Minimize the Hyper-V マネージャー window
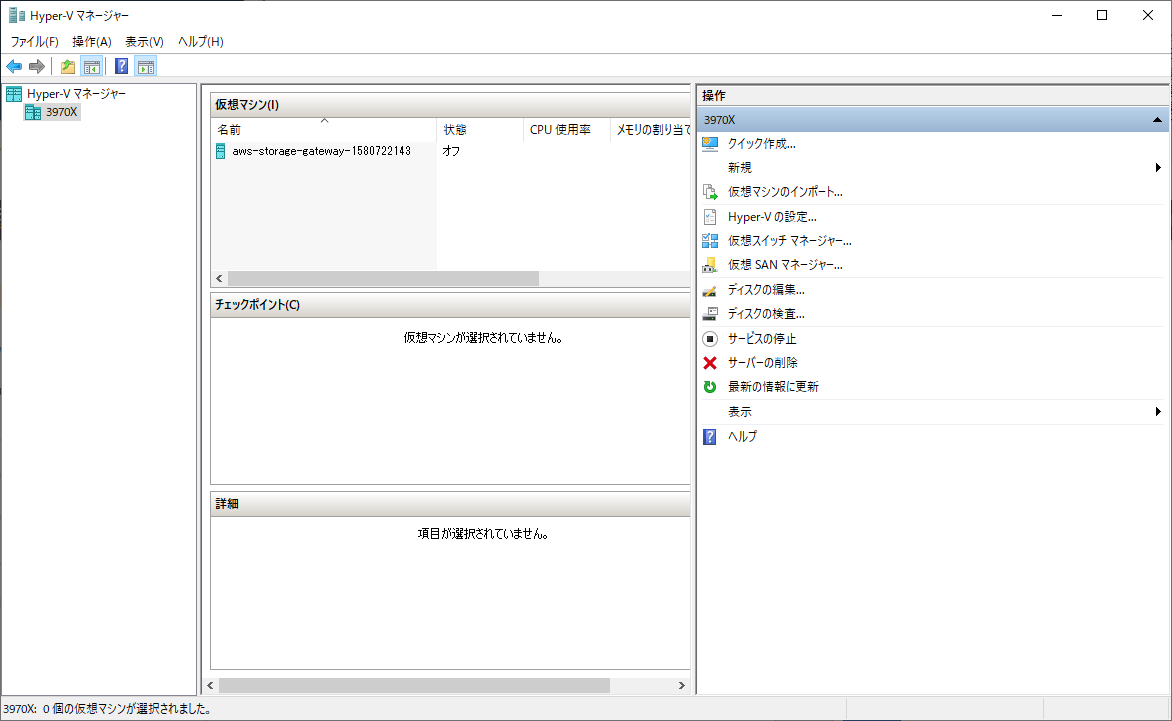The image size is (1172, 721). (x=1057, y=15)
